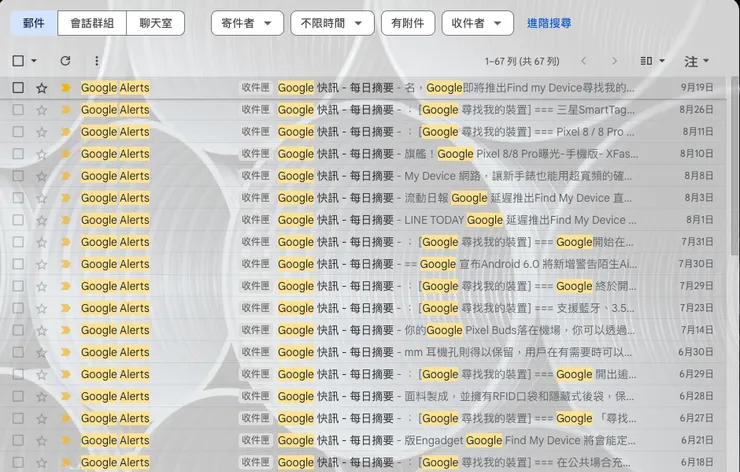Star the email dated 7月14日

(x=42, y=330)
